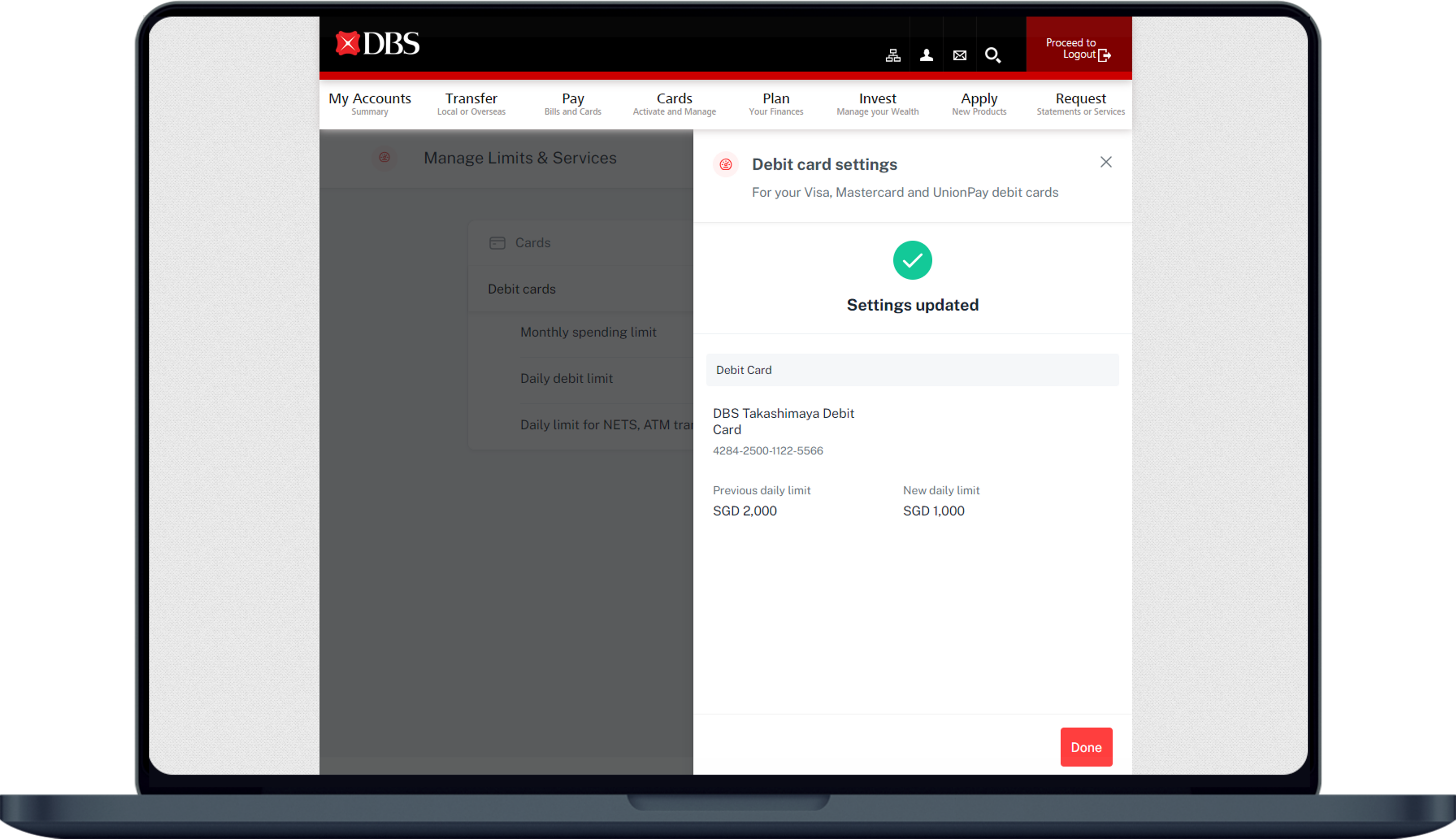Open My Accounts Summary menu
Image resolution: width=1456 pixels, height=839 pixels.
tap(370, 104)
